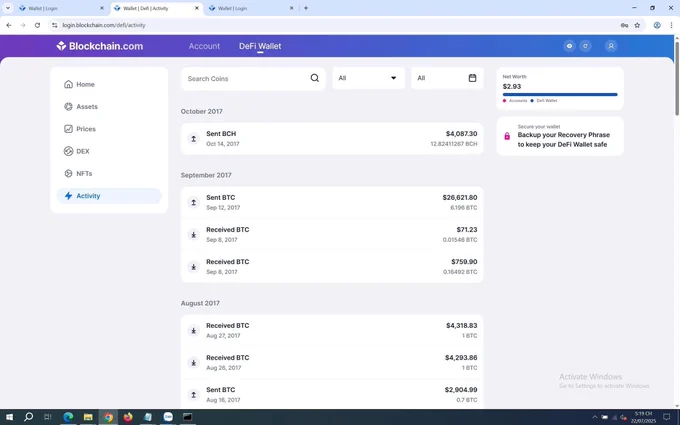
Task: Click the $4,087.30 amount
Action: point(461,134)
